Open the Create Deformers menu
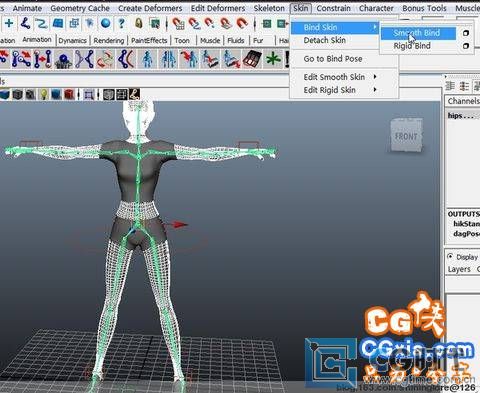This screenshot has width=480, height=393. pyautogui.click(x=150, y=8)
